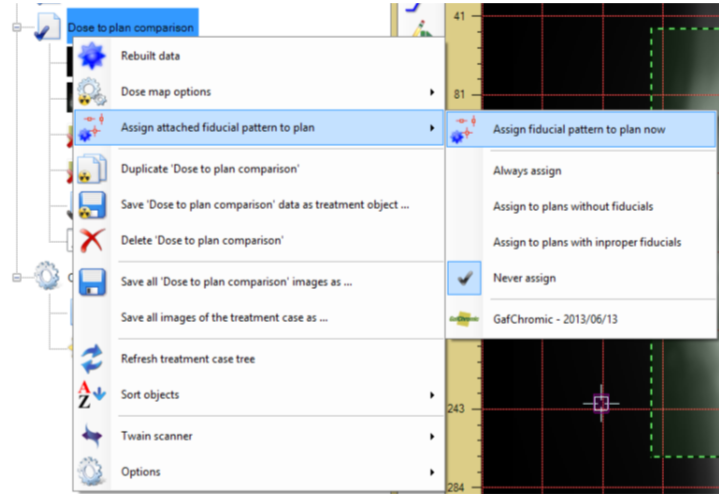Click the Refresh arrows icon

pos(92,359)
